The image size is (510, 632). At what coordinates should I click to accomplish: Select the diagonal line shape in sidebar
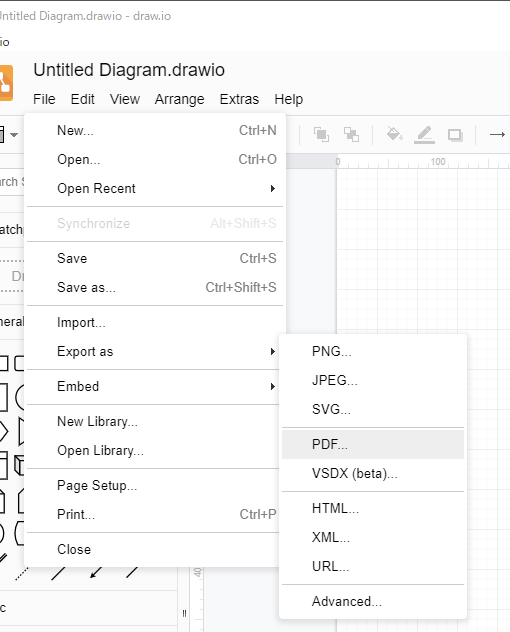(x=58, y=573)
